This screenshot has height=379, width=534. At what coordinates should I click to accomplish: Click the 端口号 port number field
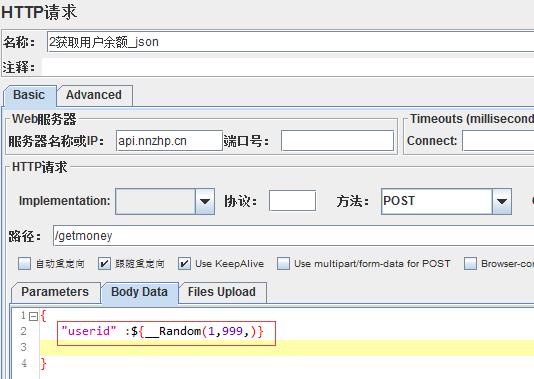click(337, 141)
